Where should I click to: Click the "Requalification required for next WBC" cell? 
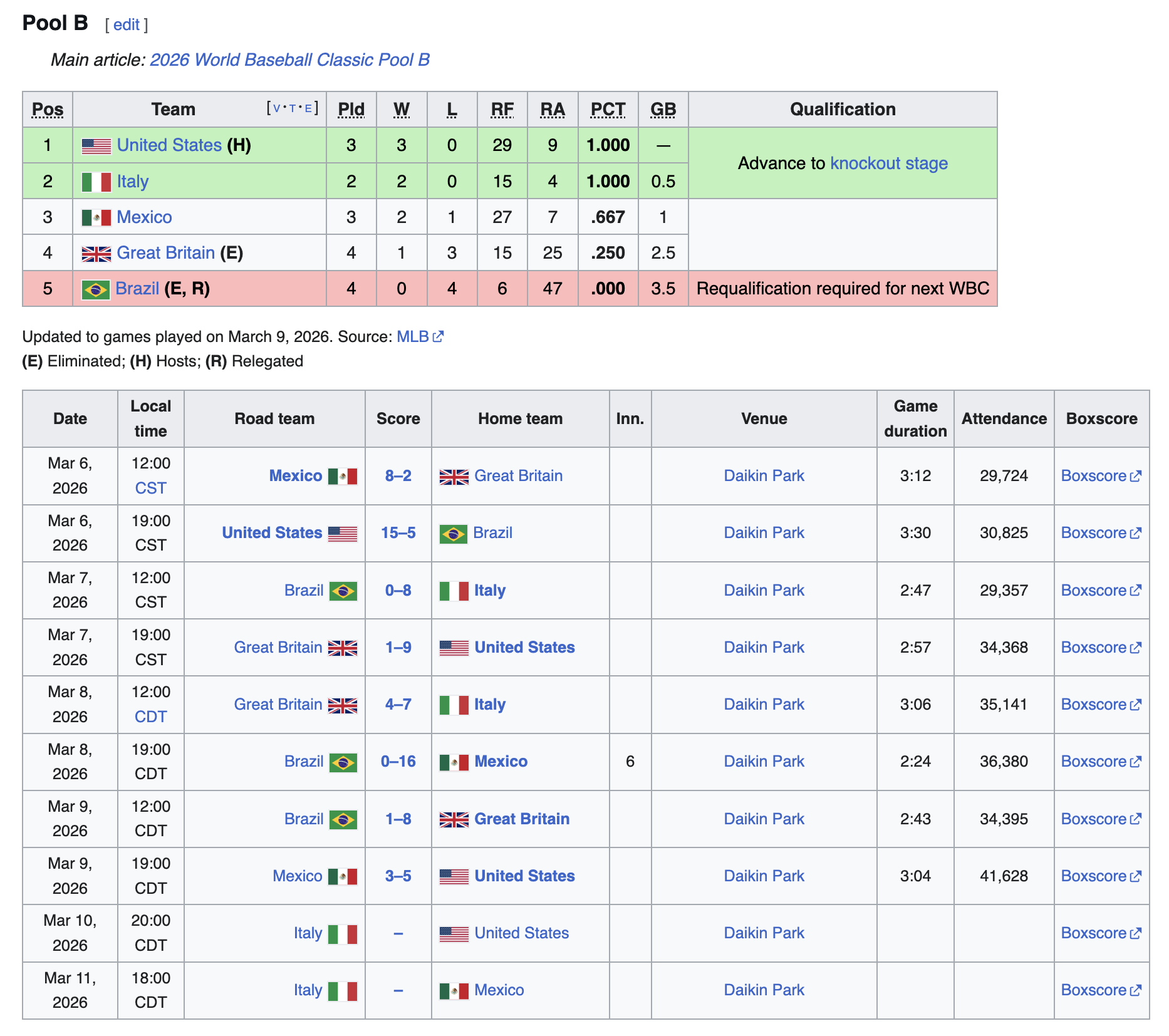coord(843,288)
